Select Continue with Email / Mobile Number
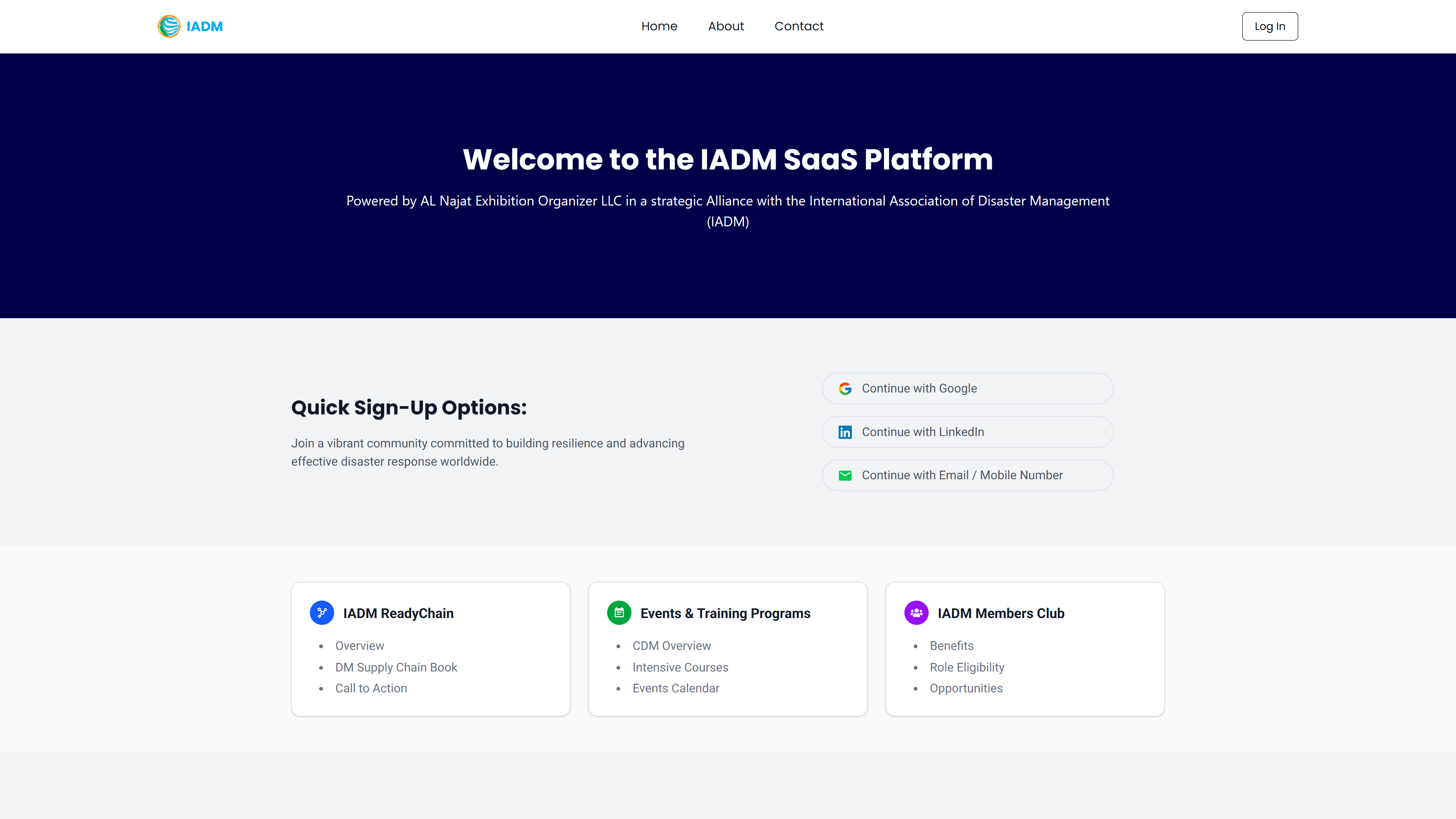This screenshot has height=819, width=1456. tap(967, 476)
